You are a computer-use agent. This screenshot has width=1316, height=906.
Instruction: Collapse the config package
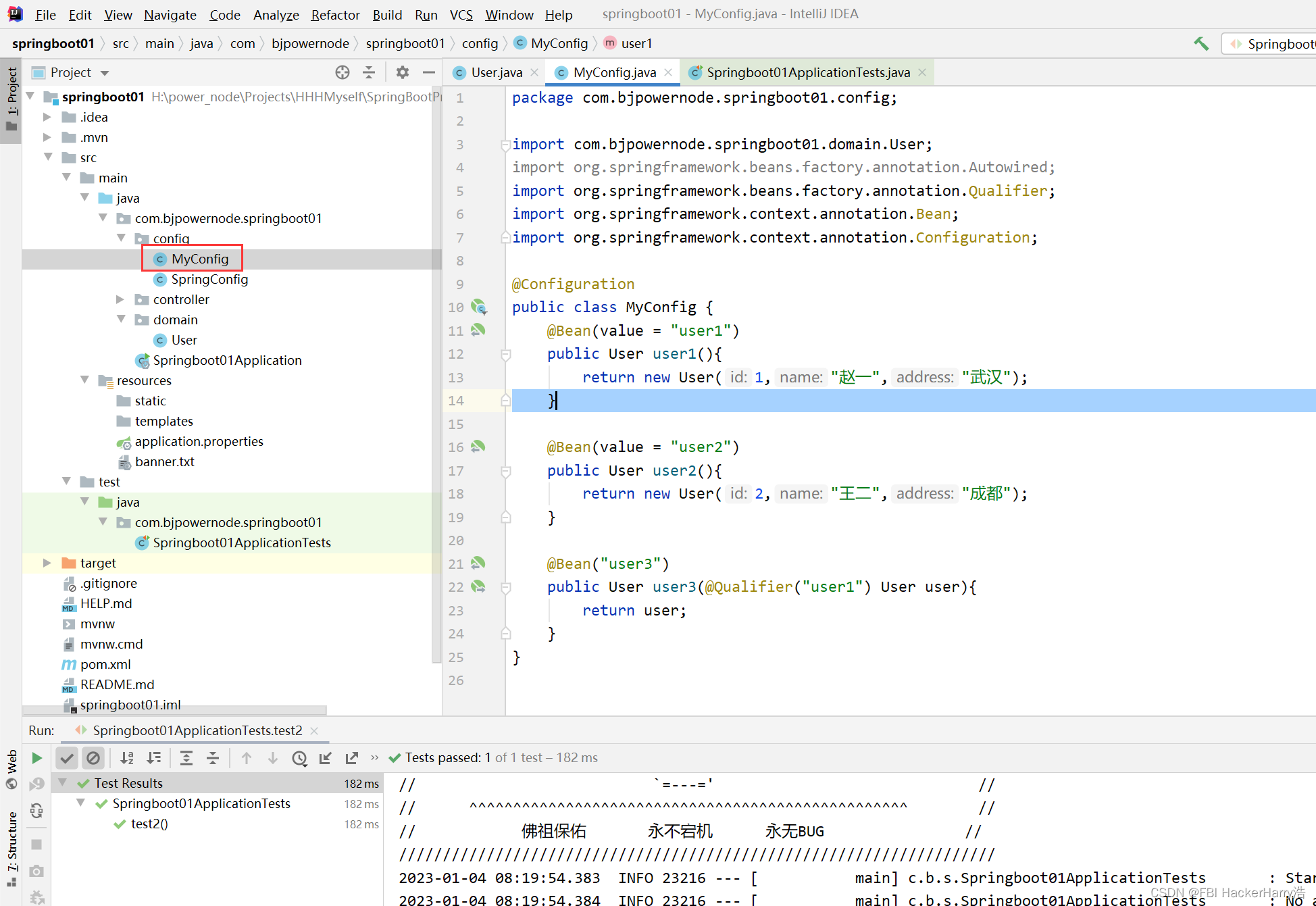[x=121, y=238]
